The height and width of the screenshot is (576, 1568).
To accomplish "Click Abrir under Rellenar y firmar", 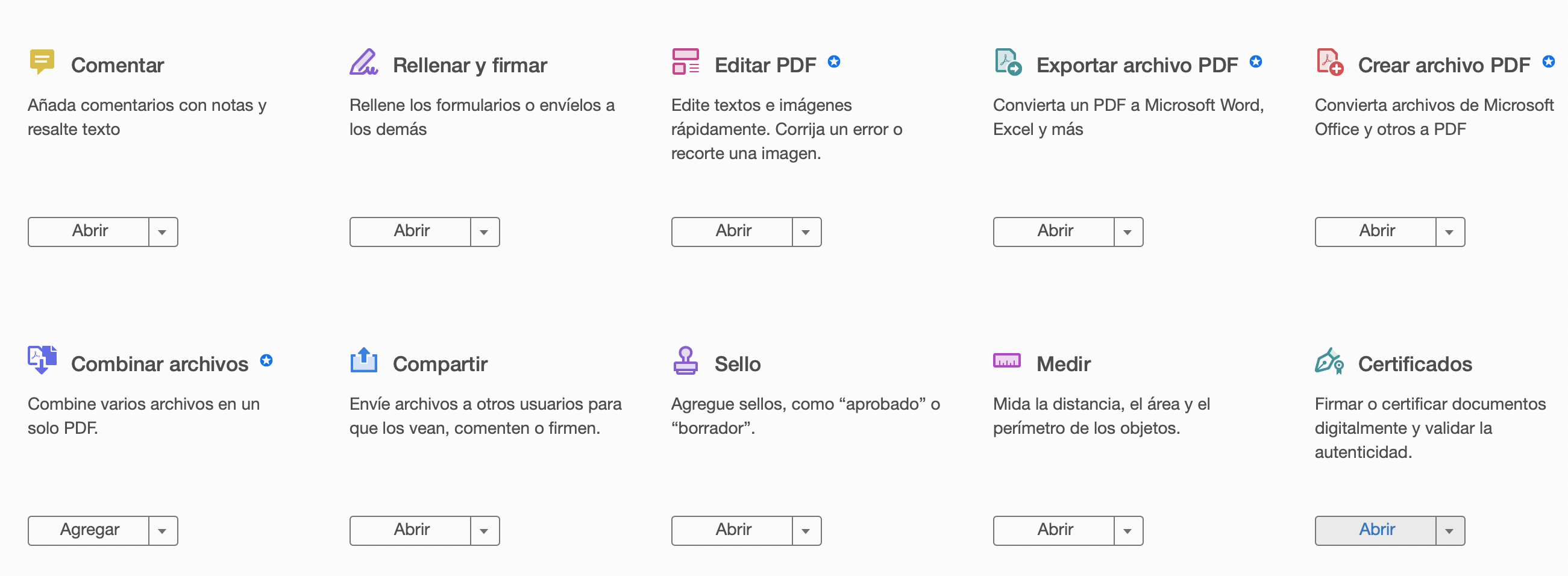I will pyautogui.click(x=411, y=232).
